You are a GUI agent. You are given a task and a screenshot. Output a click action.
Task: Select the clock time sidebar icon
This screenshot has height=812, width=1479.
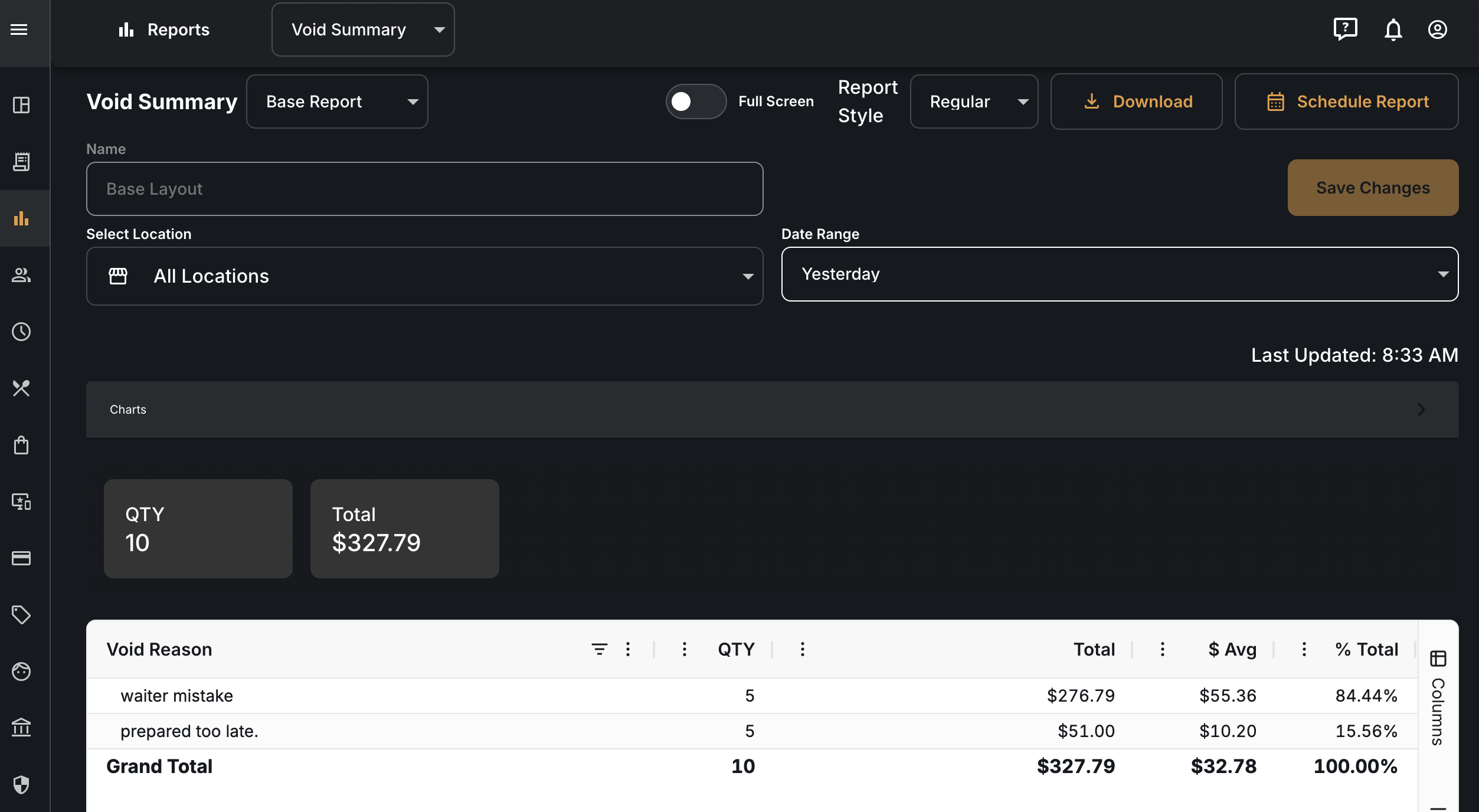pos(21,332)
